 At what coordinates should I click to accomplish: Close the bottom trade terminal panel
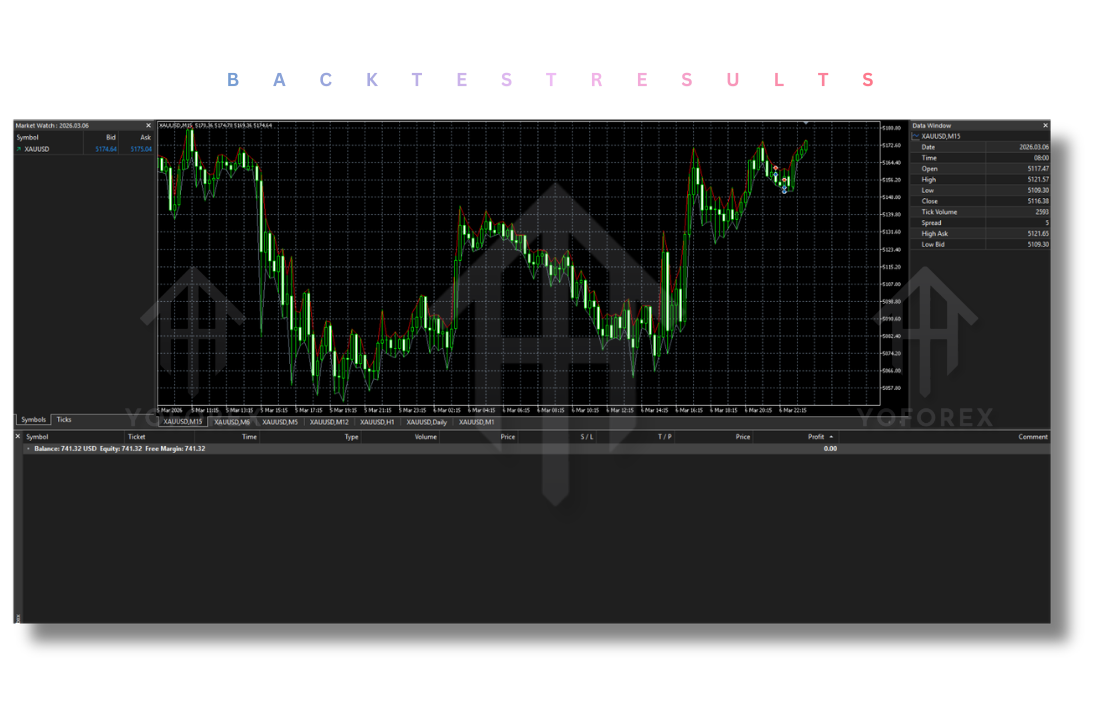18,436
